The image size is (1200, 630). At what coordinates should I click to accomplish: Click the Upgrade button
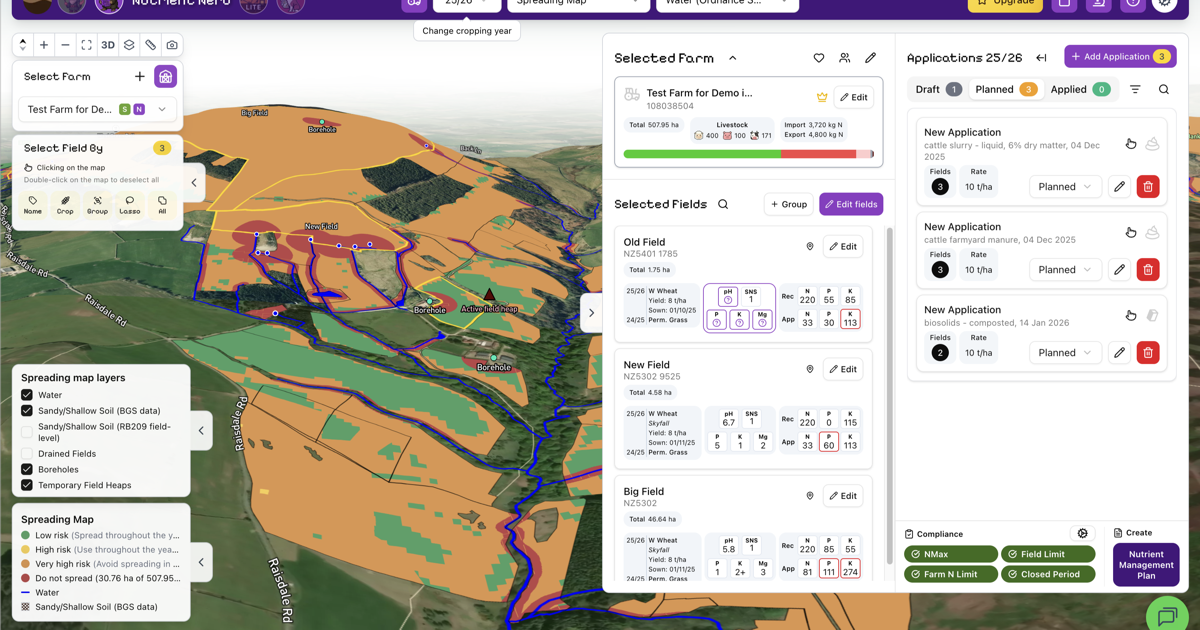tap(1005, 4)
